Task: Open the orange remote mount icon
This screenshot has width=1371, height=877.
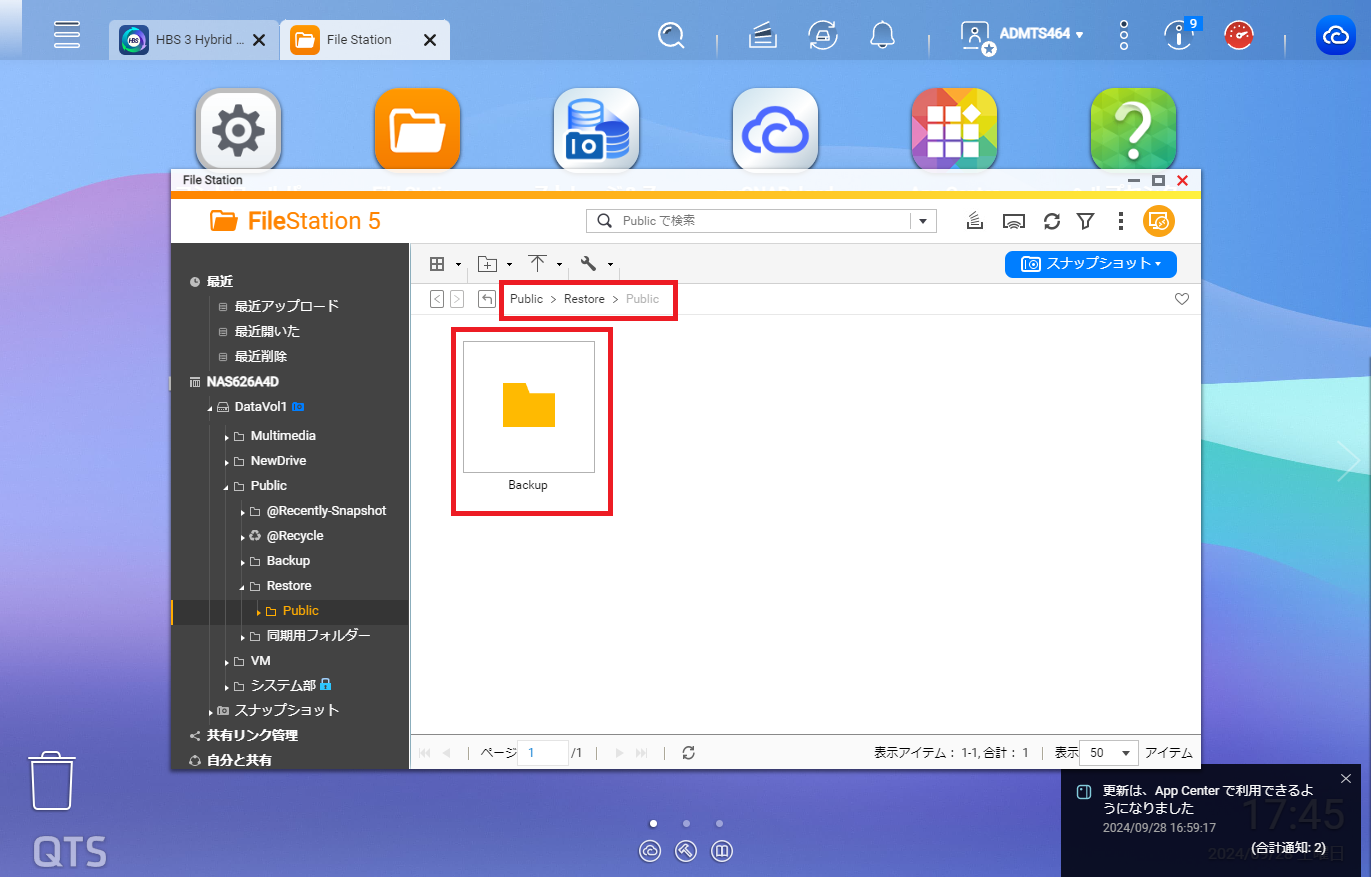Action: tap(1159, 221)
